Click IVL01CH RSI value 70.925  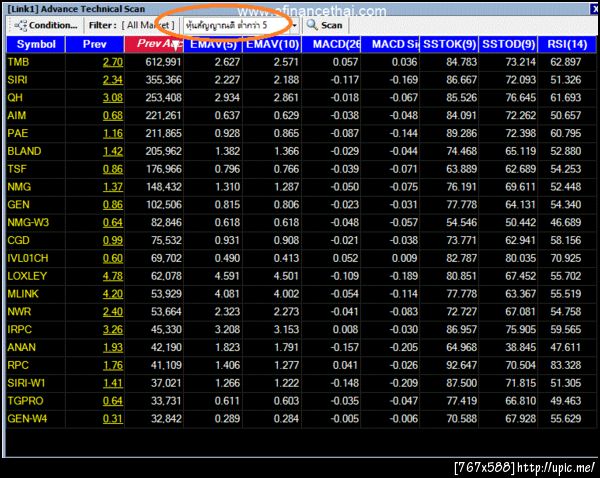(566, 258)
